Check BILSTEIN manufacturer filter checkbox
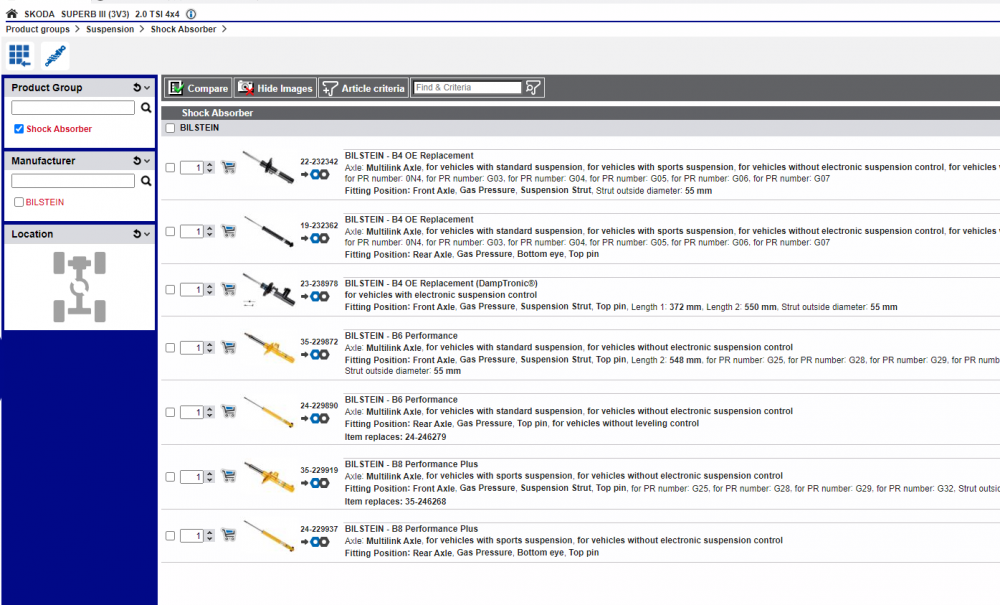Viewport: 1000px width, 605px height. point(19,202)
